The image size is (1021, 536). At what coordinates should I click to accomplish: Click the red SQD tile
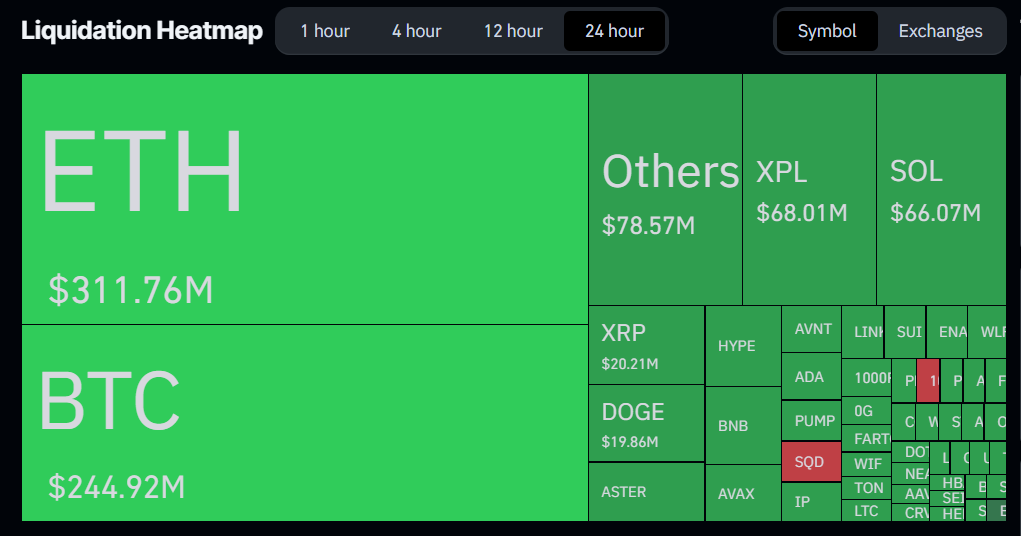coord(811,462)
